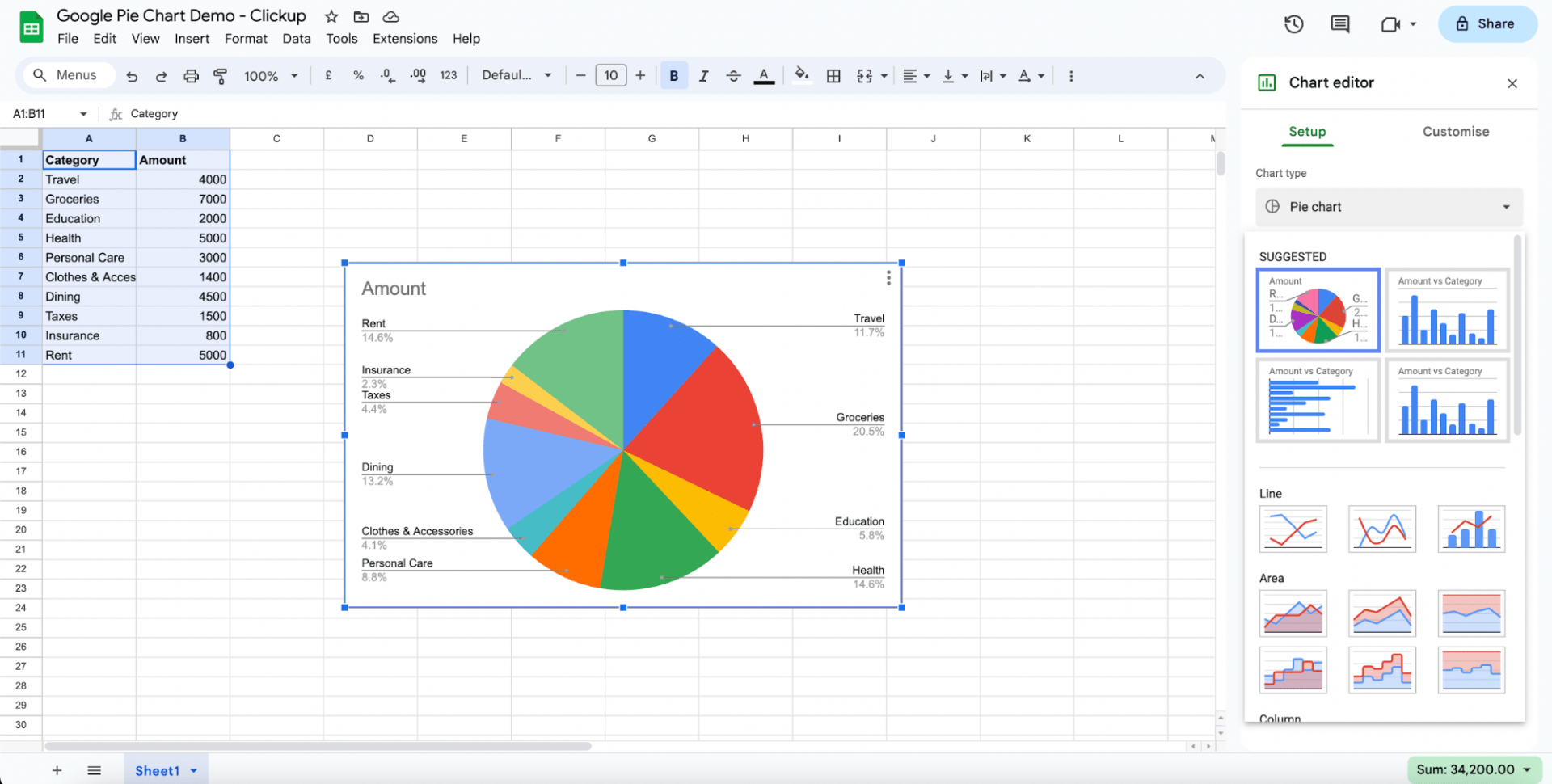Apply percent format to selection
1552x784 pixels.
coord(358,75)
